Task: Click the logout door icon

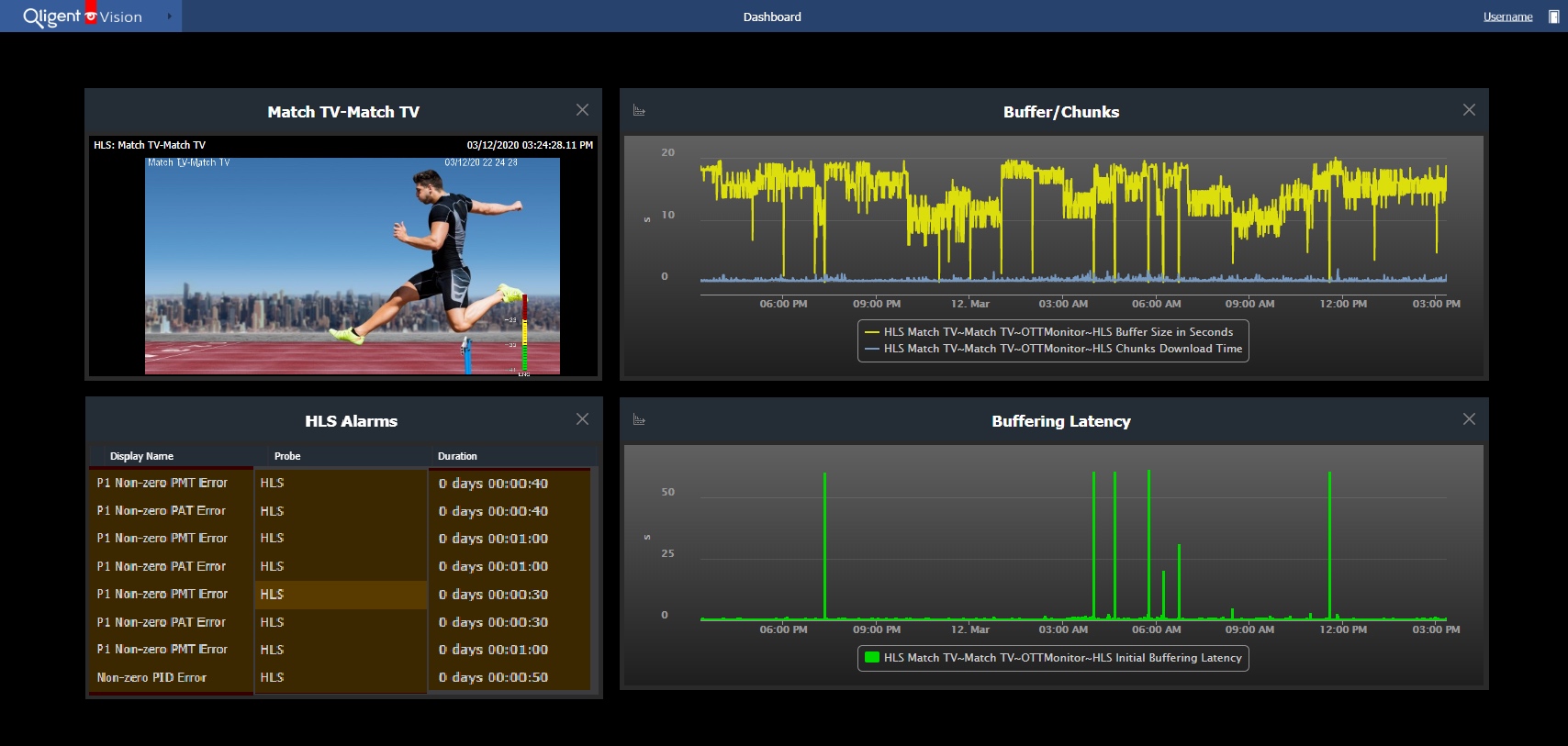Action: tap(1553, 17)
